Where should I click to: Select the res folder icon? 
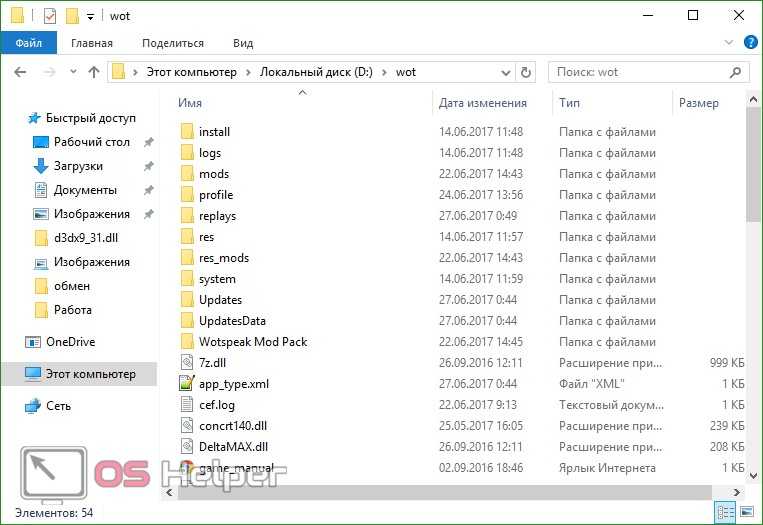click(187, 236)
